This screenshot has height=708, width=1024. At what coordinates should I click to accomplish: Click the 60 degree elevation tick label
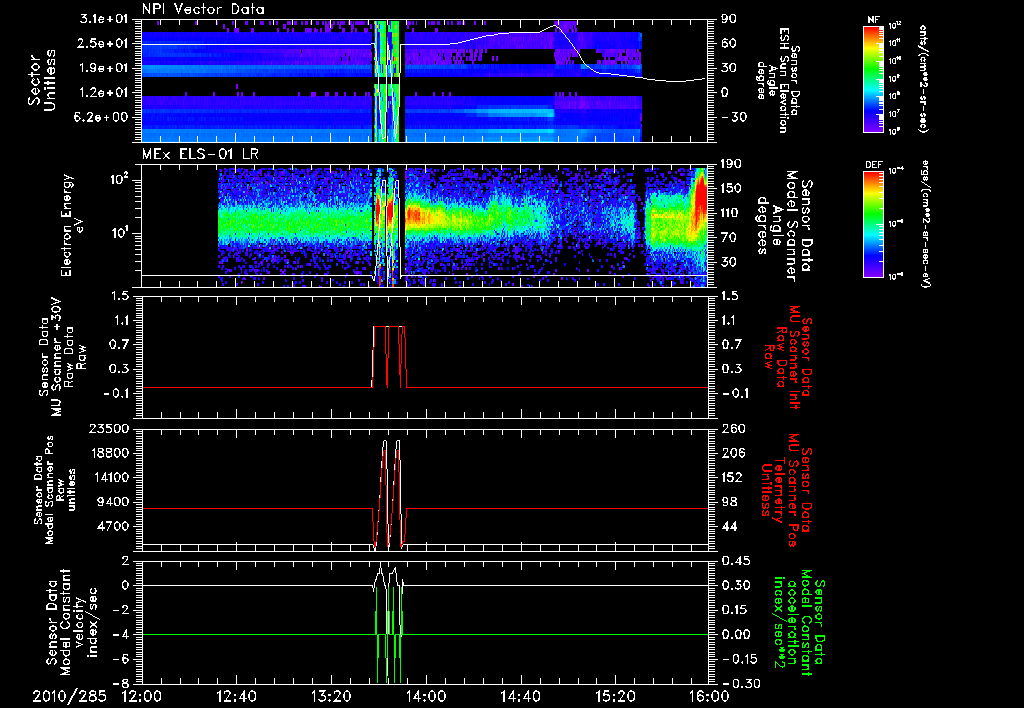point(728,43)
